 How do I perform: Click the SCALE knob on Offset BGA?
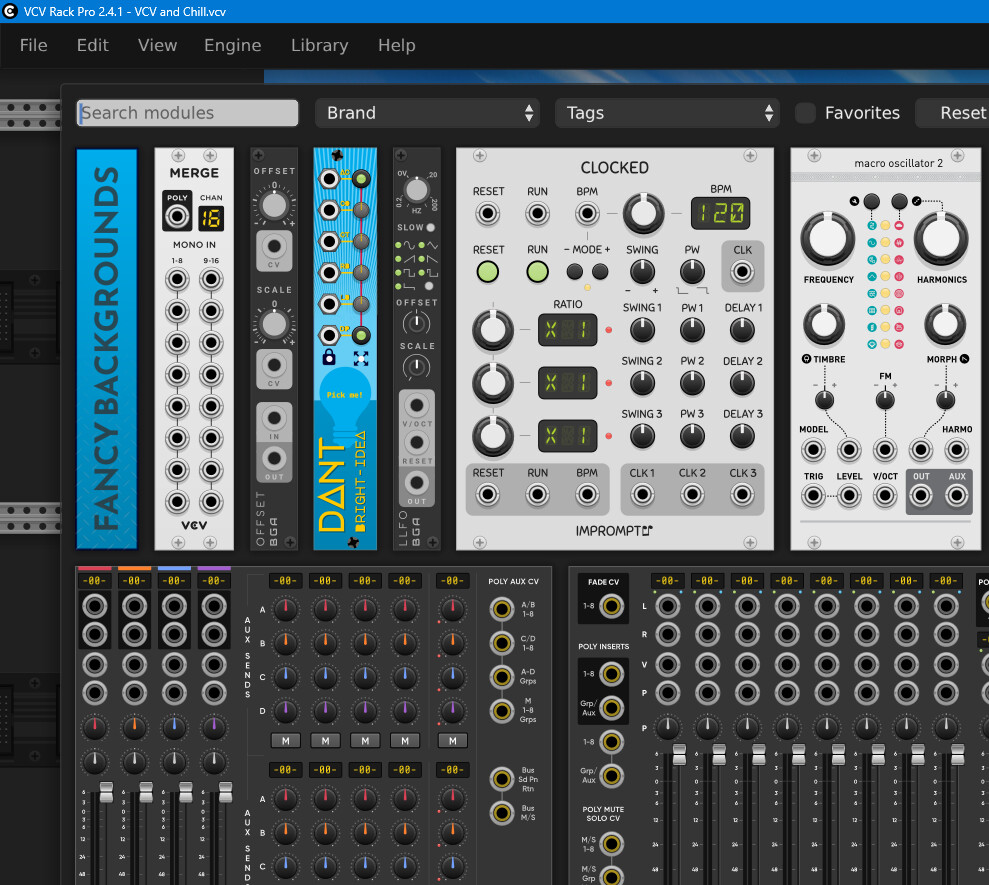[274, 324]
